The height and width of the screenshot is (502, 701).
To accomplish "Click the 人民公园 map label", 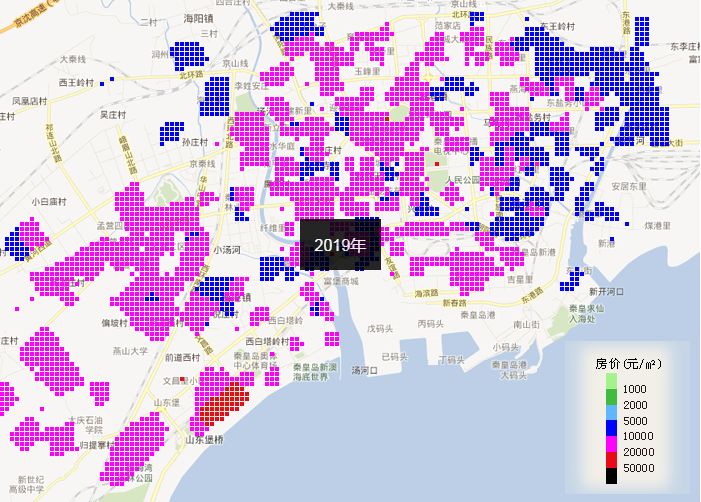I will (462, 180).
